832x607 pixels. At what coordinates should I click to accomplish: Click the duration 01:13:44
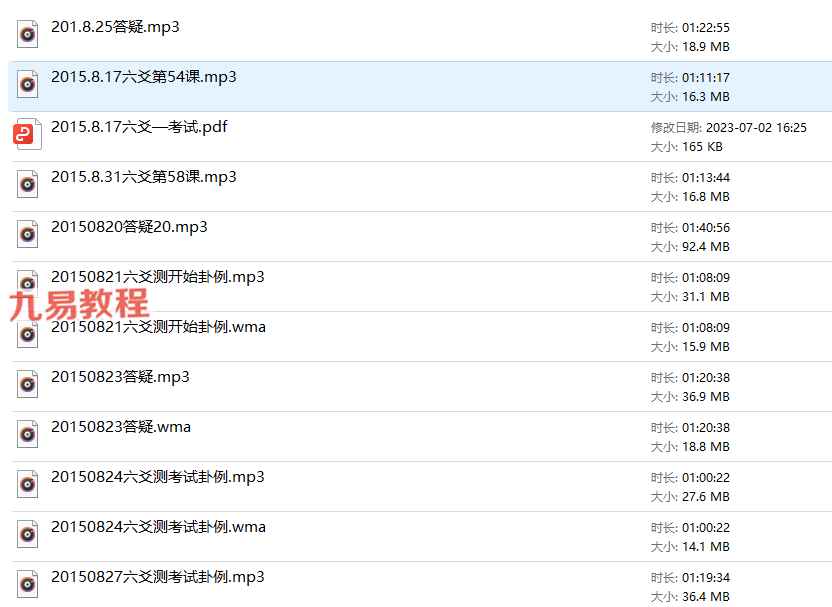click(x=706, y=178)
